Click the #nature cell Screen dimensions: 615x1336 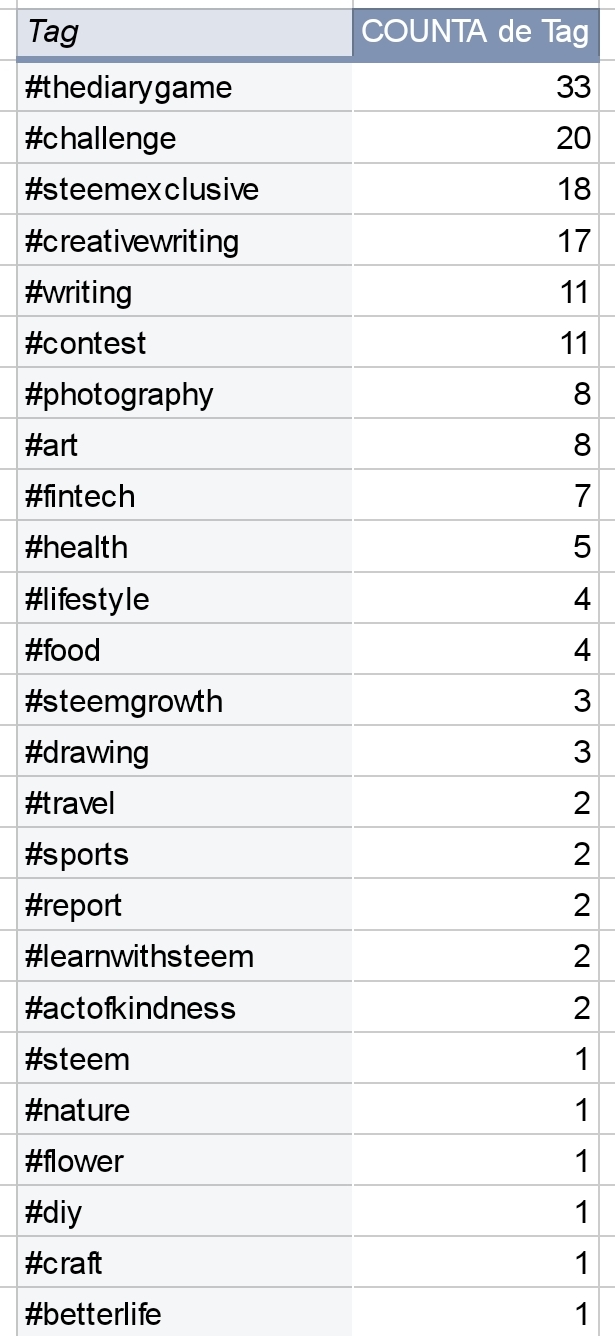(x=185, y=1111)
